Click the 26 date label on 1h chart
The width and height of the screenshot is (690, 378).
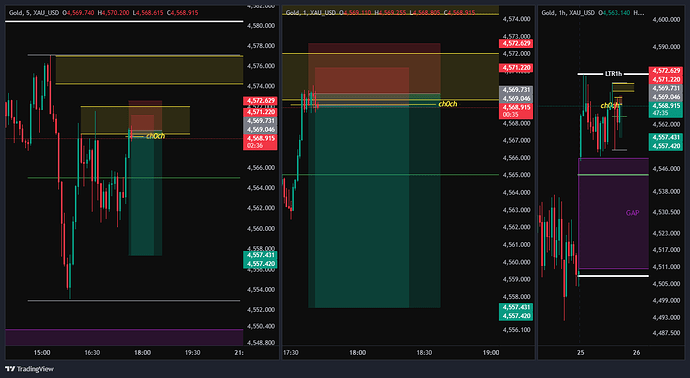tap(636, 352)
